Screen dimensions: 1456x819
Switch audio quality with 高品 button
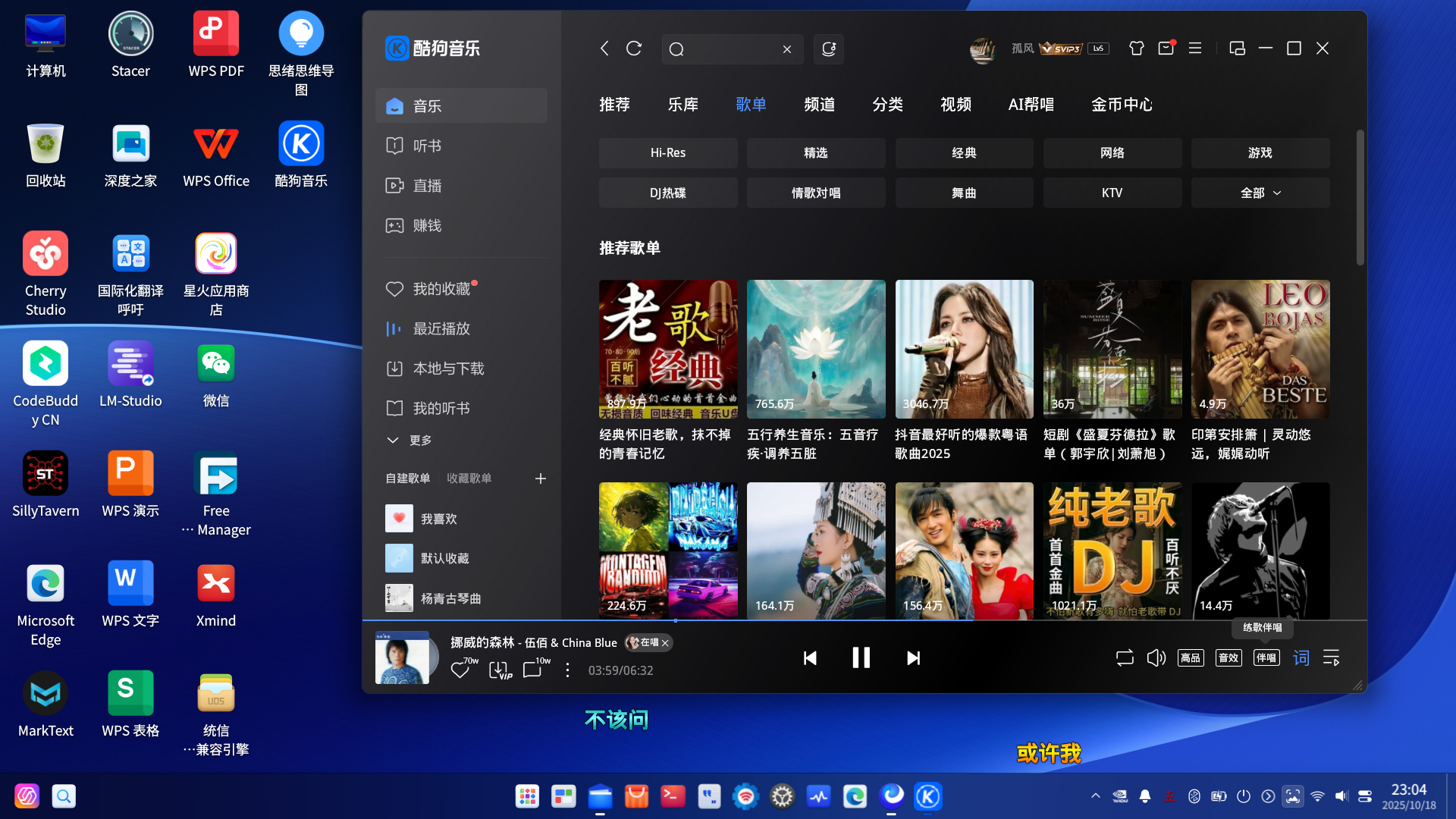pos(1191,657)
